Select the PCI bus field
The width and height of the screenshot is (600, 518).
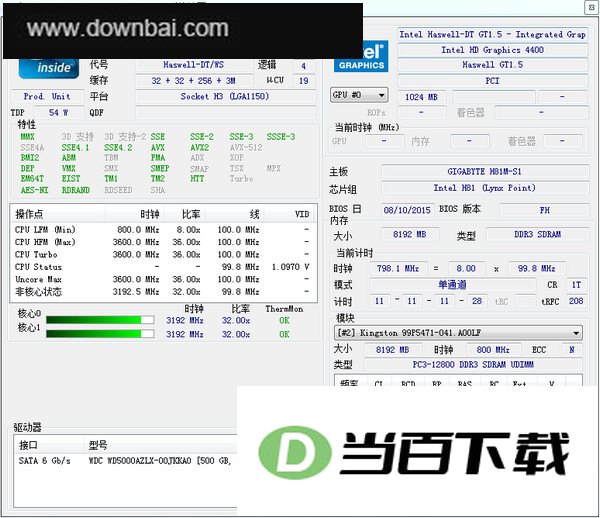(x=492, y=81)
